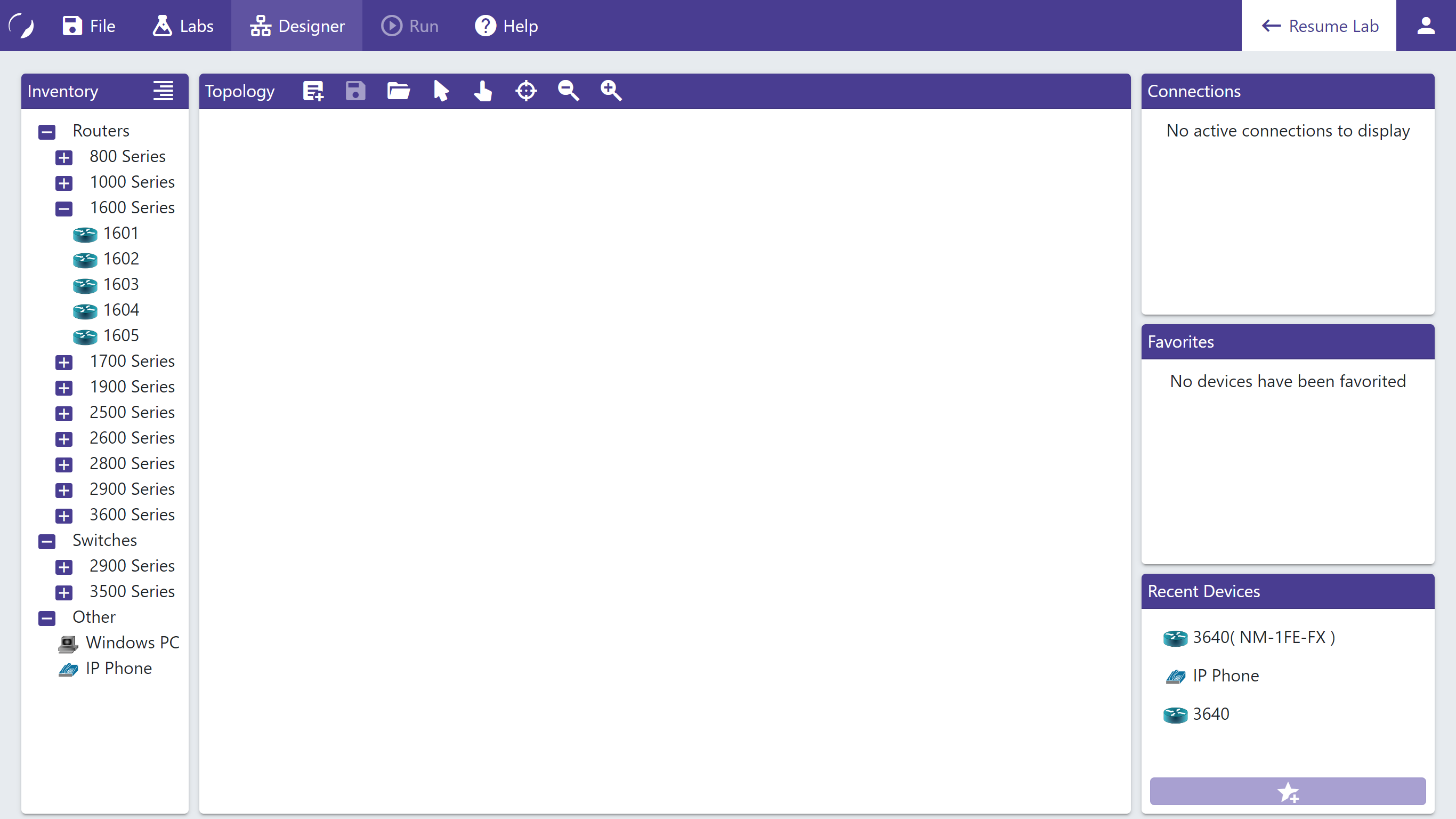Expand the 2800 Series routers
1456x819 pixels.
click(x=64, y=464)
